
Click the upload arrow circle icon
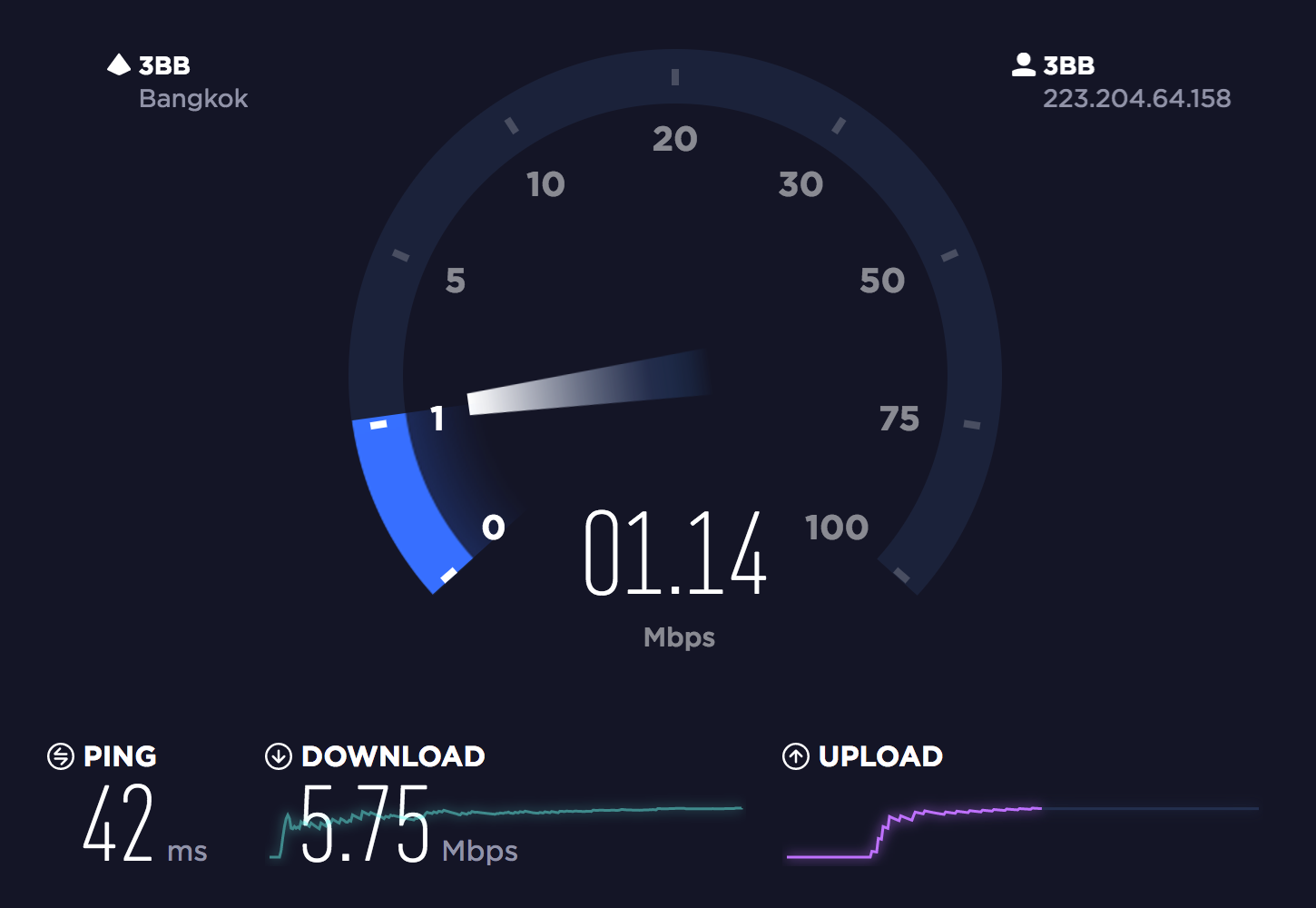pos(796,756)
